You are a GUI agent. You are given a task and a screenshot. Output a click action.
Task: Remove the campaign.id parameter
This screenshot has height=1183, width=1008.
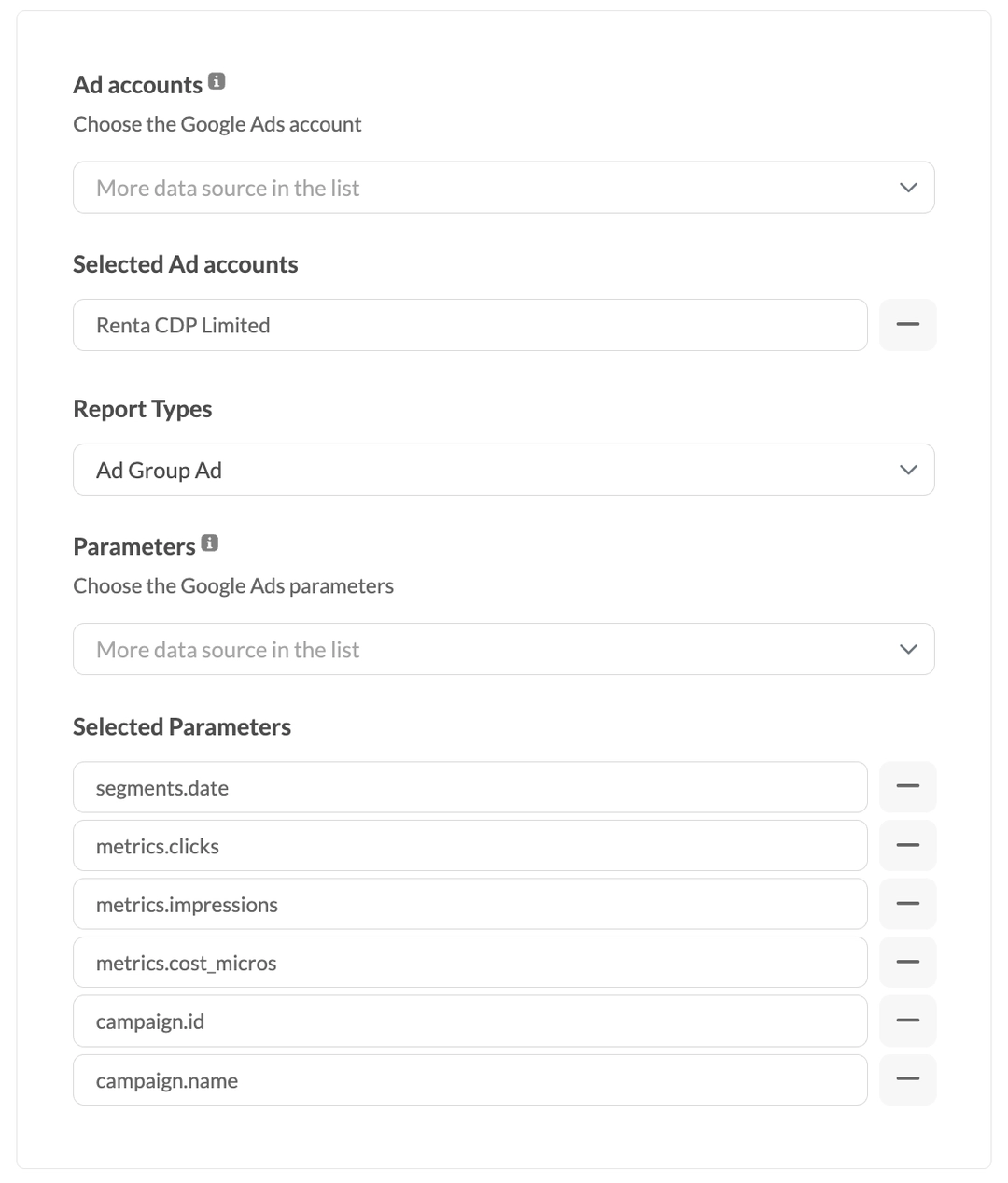[907, 1021]
